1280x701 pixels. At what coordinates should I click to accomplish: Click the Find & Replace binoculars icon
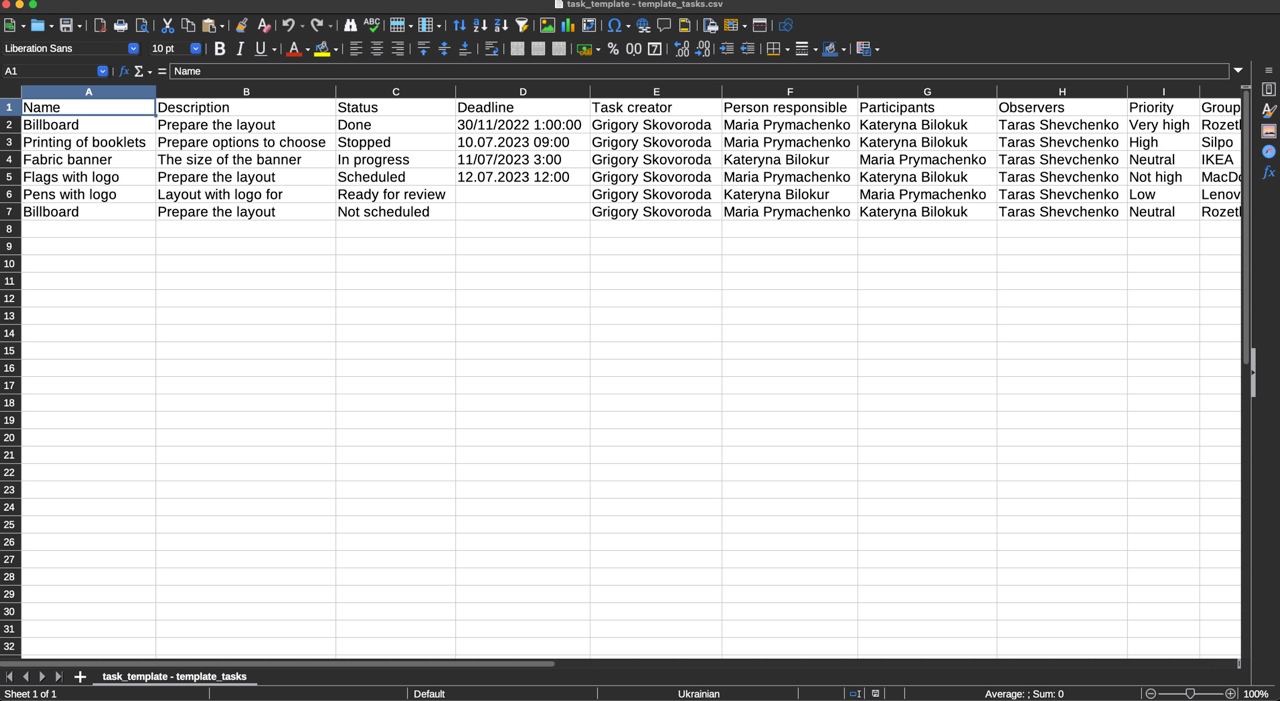[x=350, y=25]
